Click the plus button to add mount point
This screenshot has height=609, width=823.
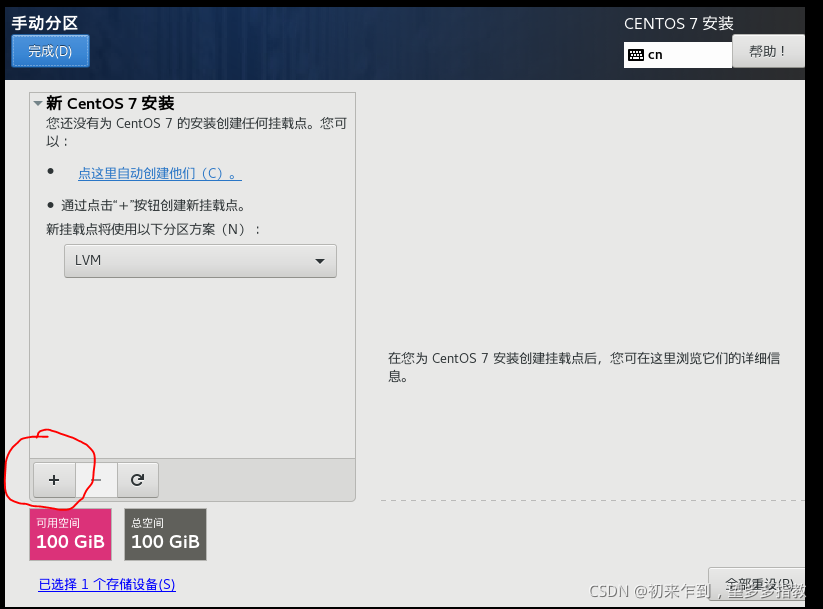[x=54, y=480]
